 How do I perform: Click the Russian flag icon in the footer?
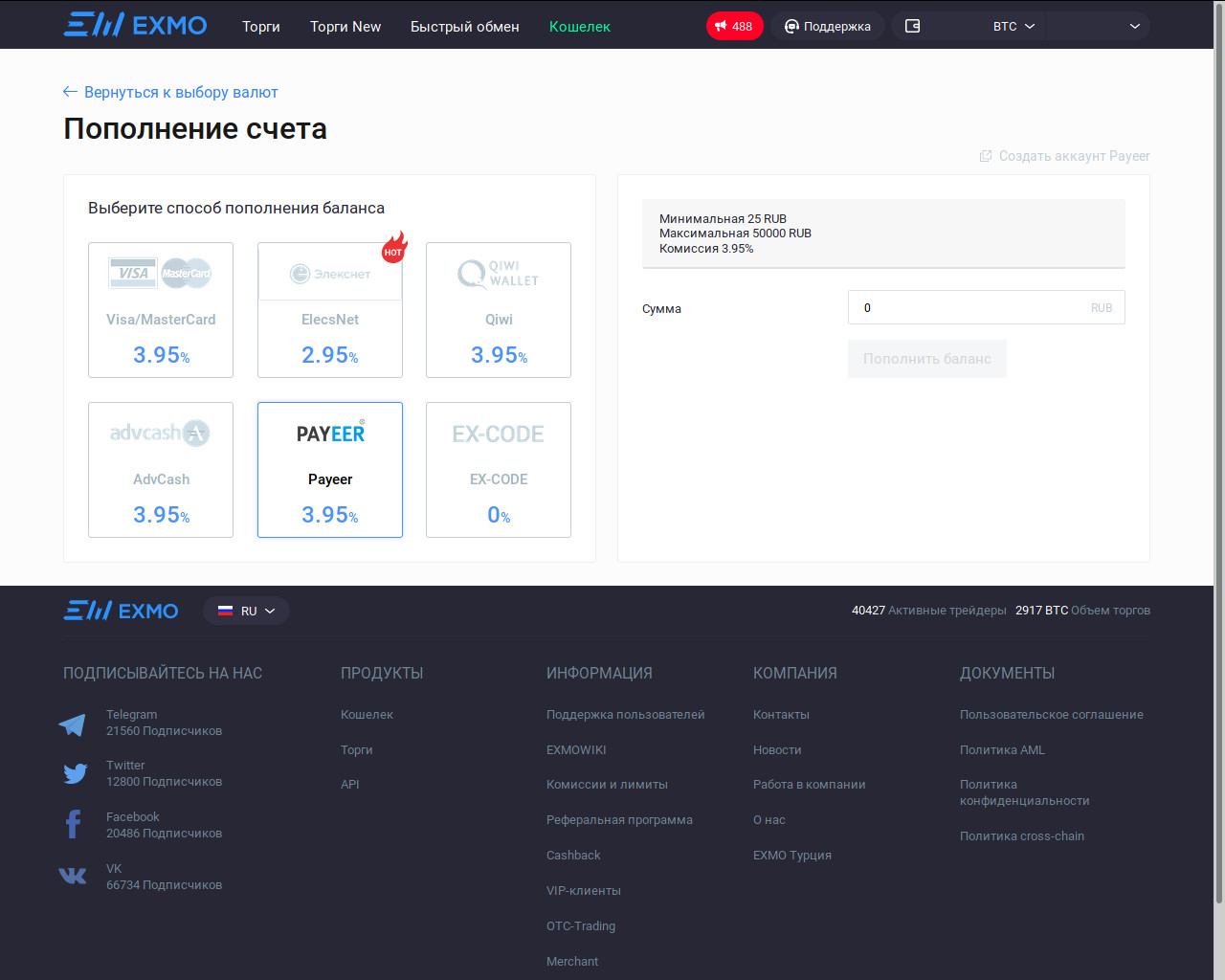tap(226, 611)
